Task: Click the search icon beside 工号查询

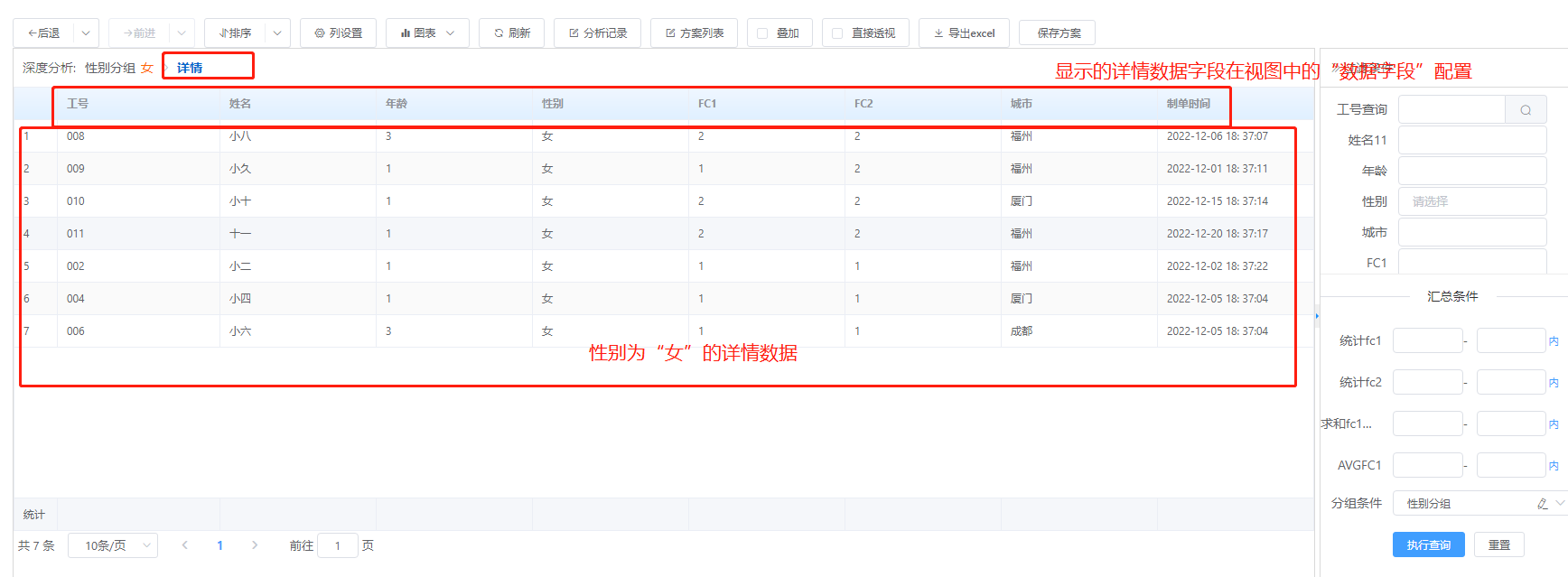Action: click(x=1526, y=110)
